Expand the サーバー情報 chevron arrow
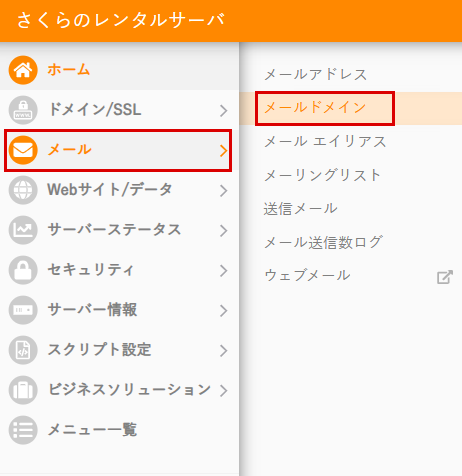This screenshot has width=462, height=476. point(224,310)
